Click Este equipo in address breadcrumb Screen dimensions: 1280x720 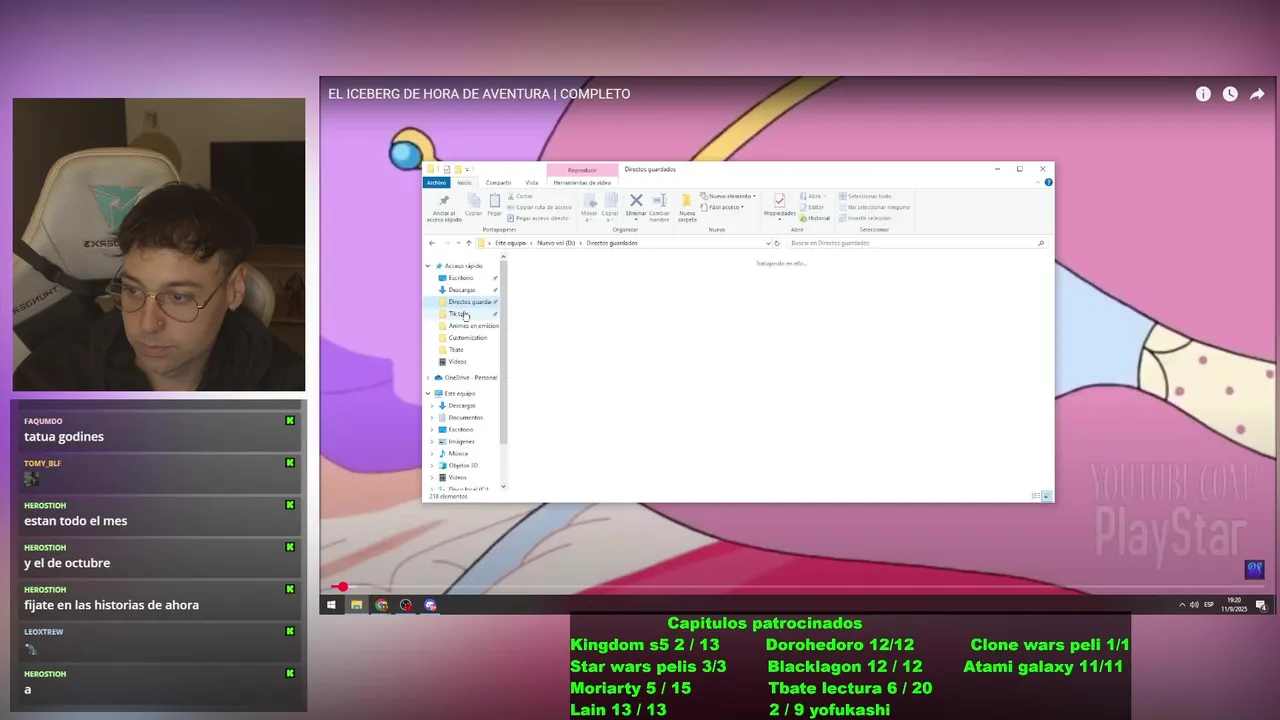[510, 243]
